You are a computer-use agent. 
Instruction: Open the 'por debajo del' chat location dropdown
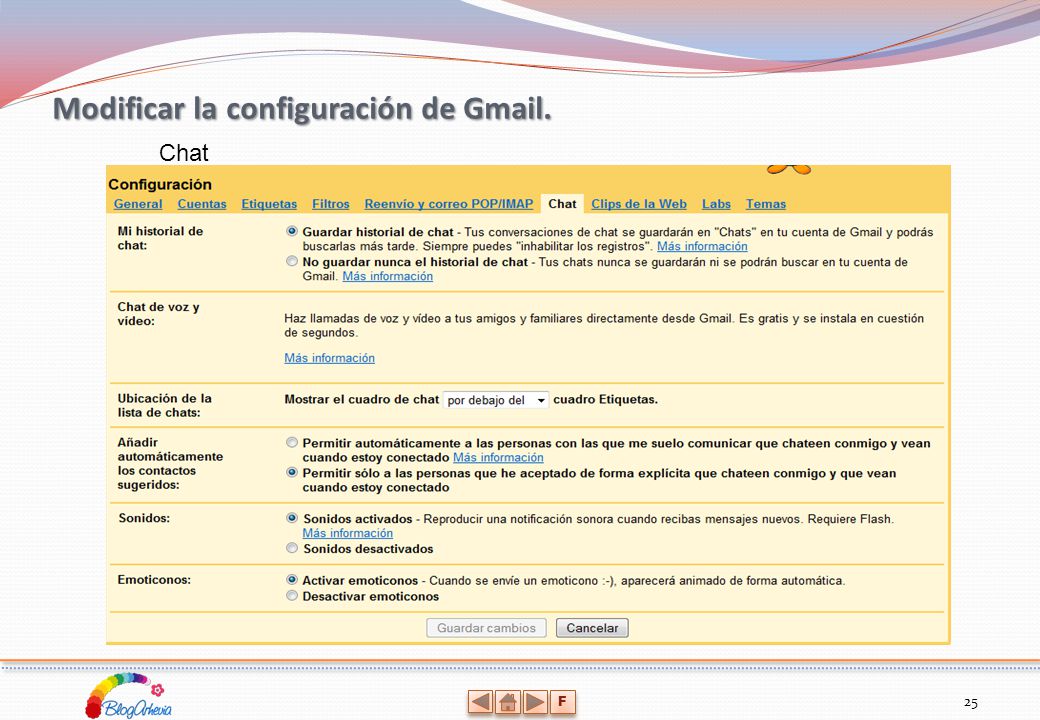[495, 400]
